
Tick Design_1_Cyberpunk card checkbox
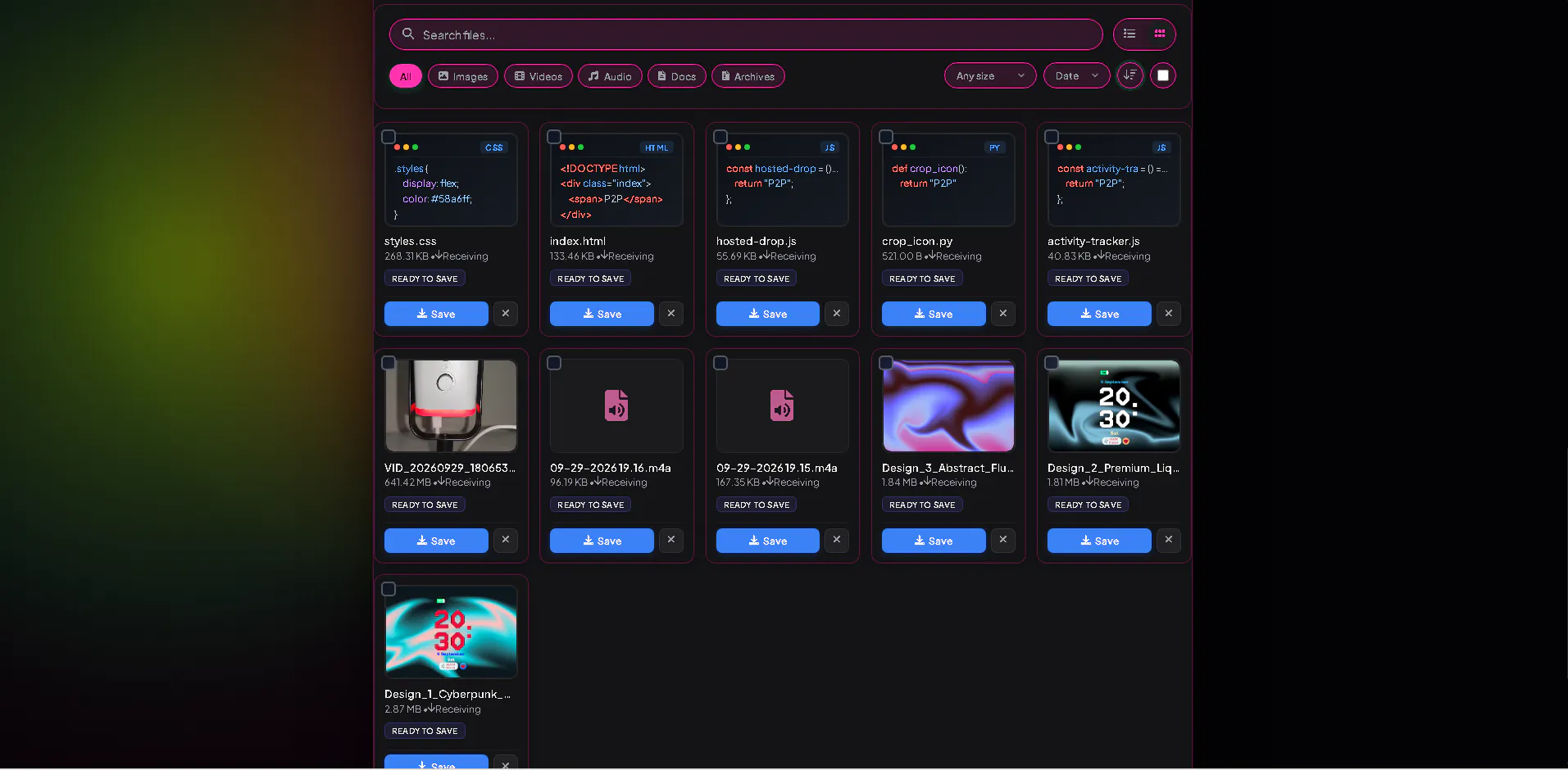pos(389,589)
